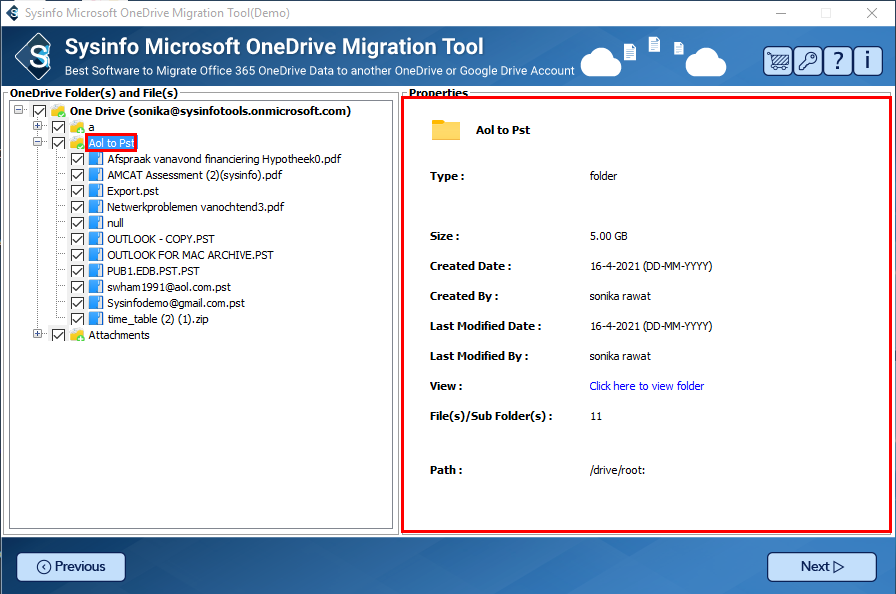
Task: Click the Export.pst file icon
Action: (96, 191)
